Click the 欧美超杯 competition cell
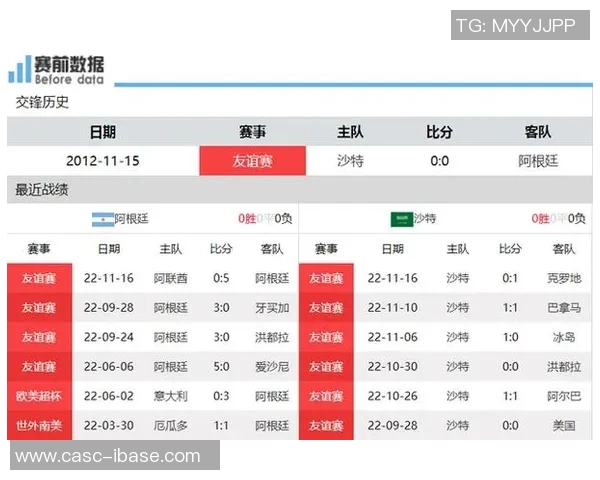The height and width of the screenshot is (480, 600). click(x=39, y=396)
